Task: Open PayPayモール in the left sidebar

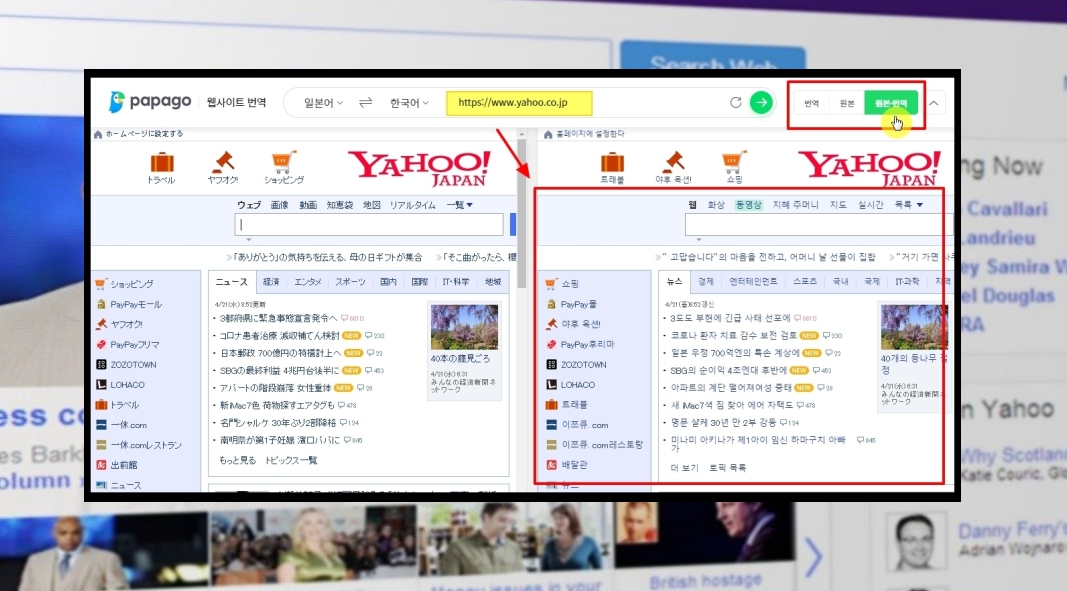Action: pyautogui.click(x=135, y=304)
